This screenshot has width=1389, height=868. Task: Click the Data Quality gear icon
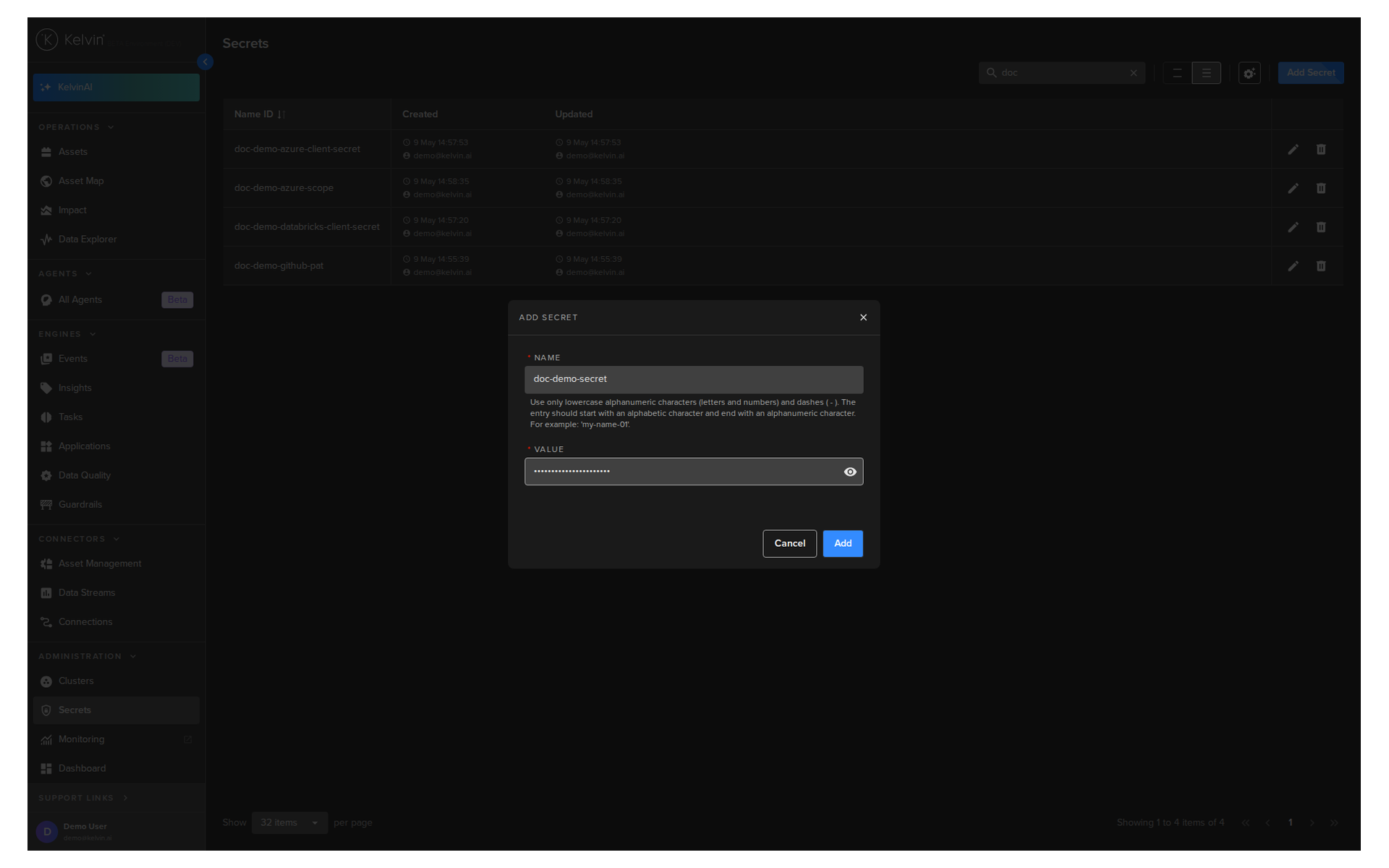pos(46,475)
